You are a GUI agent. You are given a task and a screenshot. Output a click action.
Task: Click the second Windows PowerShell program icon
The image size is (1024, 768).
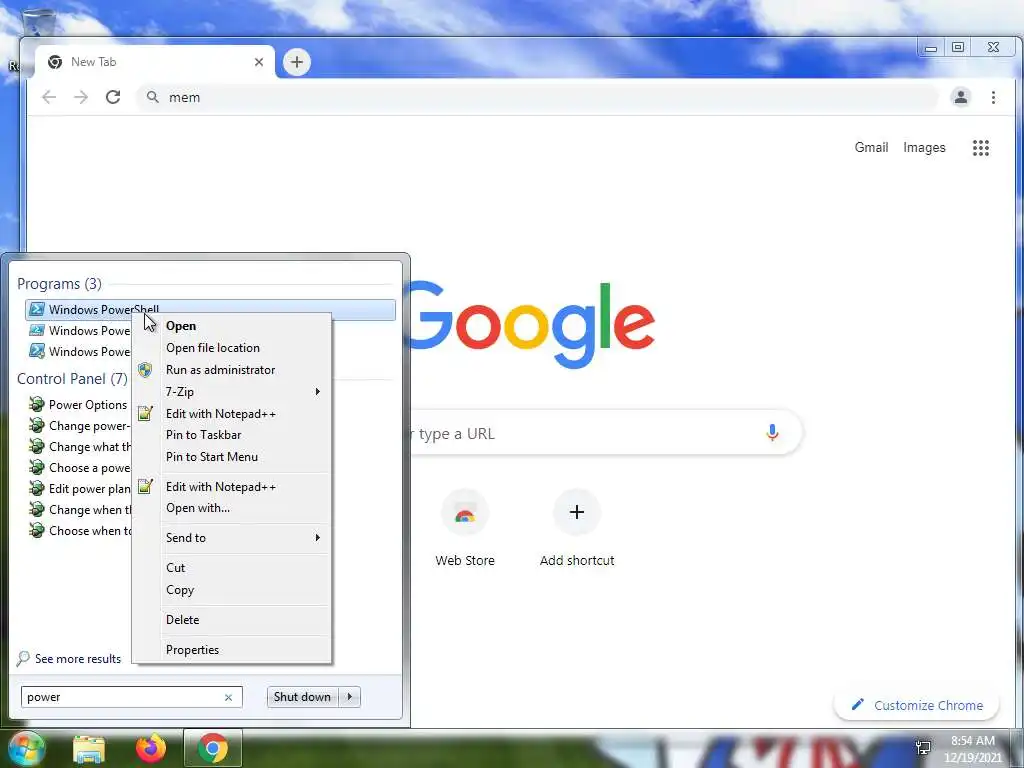pos(37,330)
